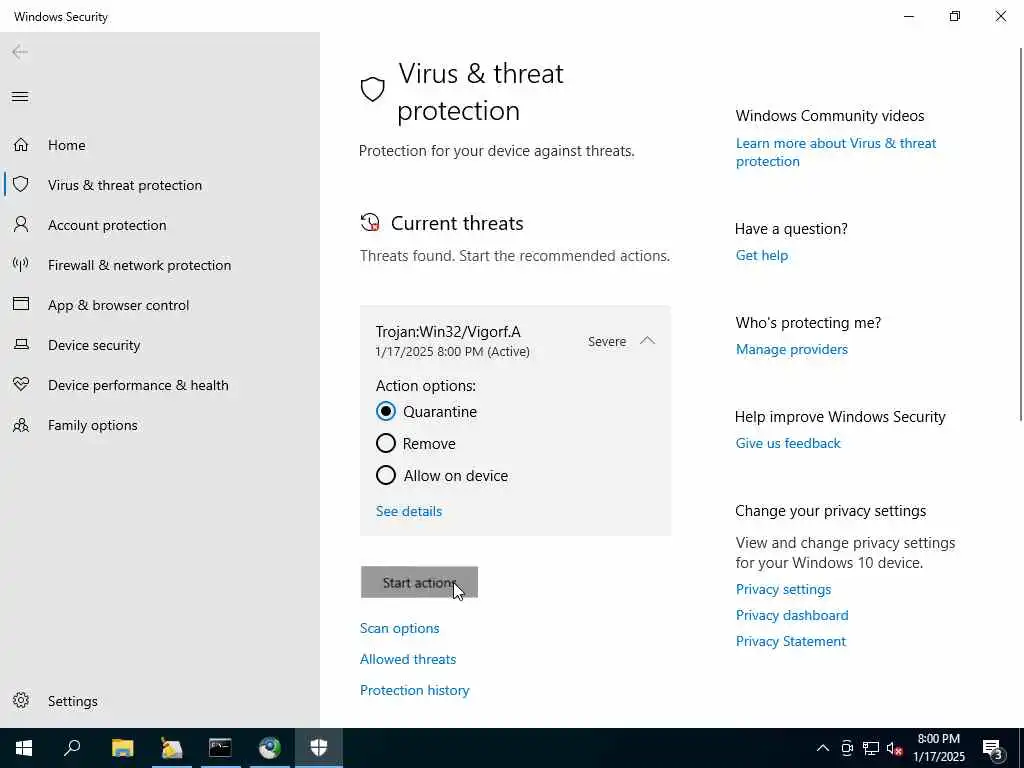Viewport: 1024px width, 768px height.
Task: Open Settings in the sidebar
Action: (72, 701)
